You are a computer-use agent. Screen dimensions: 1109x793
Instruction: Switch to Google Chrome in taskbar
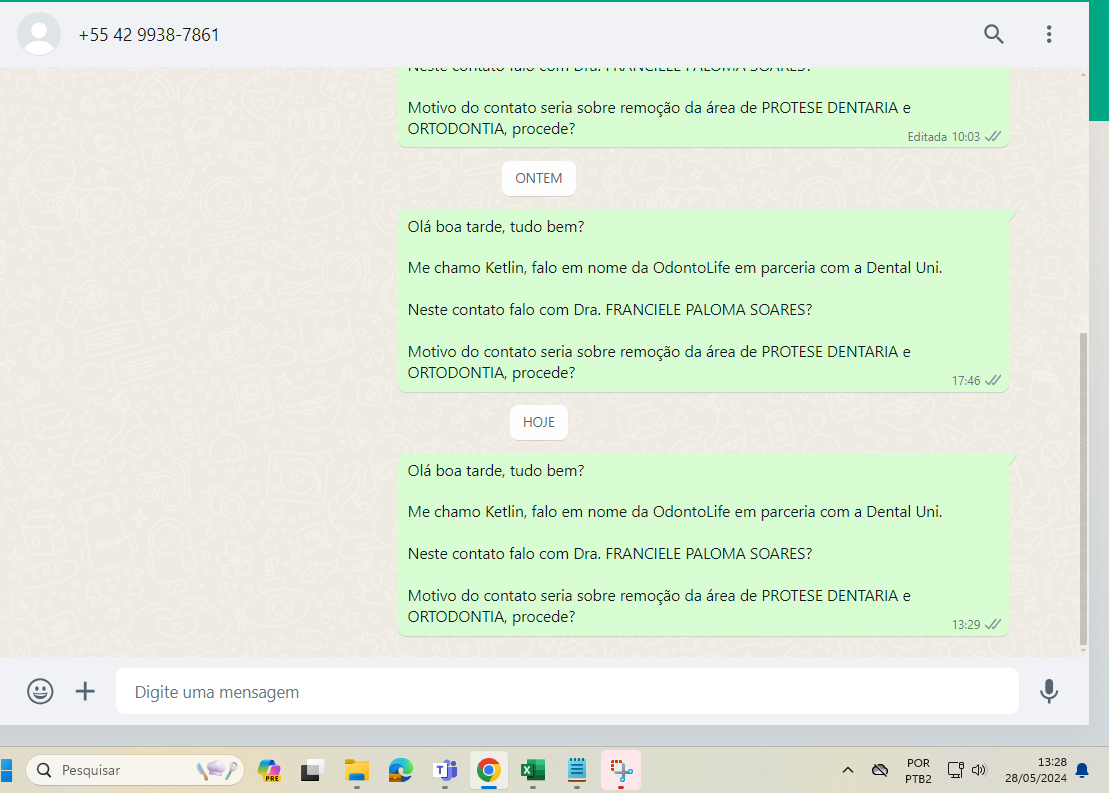[489, 770]
